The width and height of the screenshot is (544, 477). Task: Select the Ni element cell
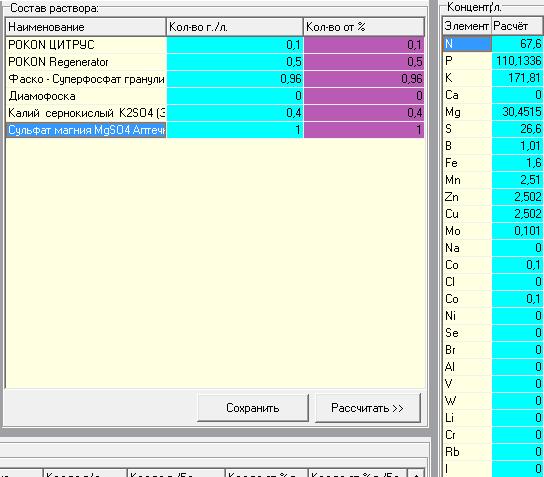coord(467,316)
